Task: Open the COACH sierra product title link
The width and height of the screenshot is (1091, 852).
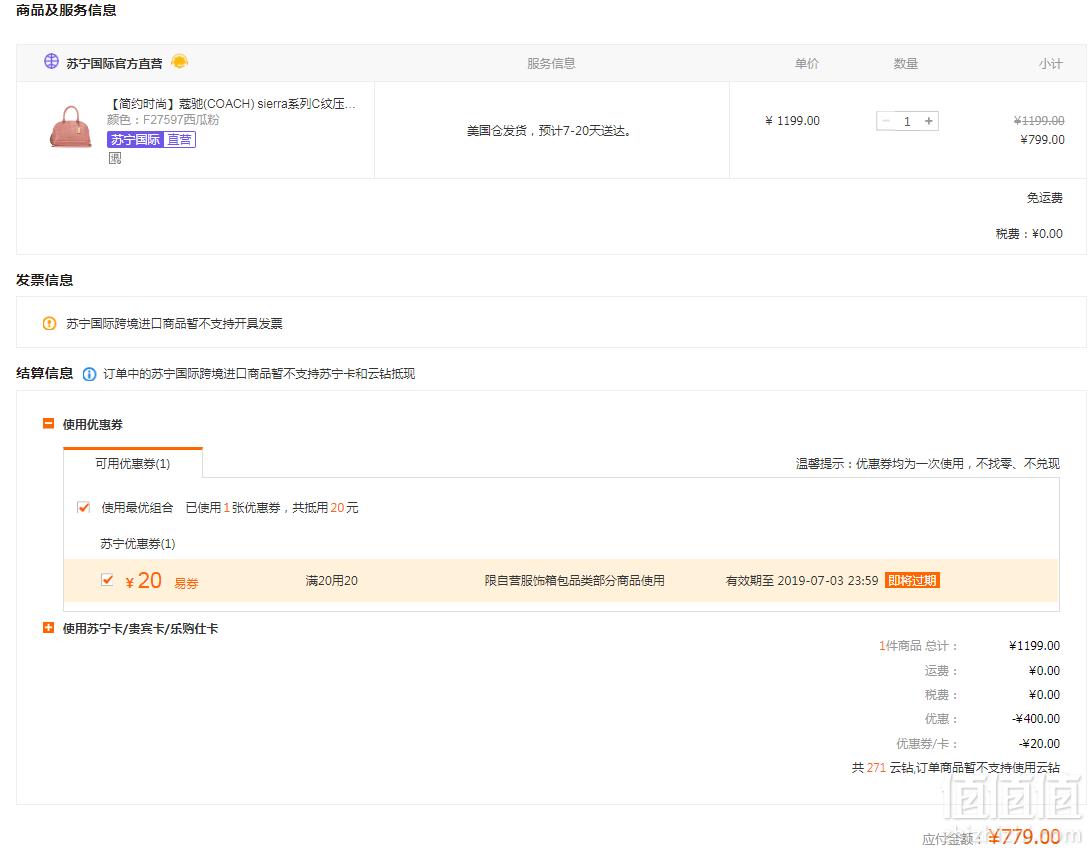Action: [x=234, y=104]
